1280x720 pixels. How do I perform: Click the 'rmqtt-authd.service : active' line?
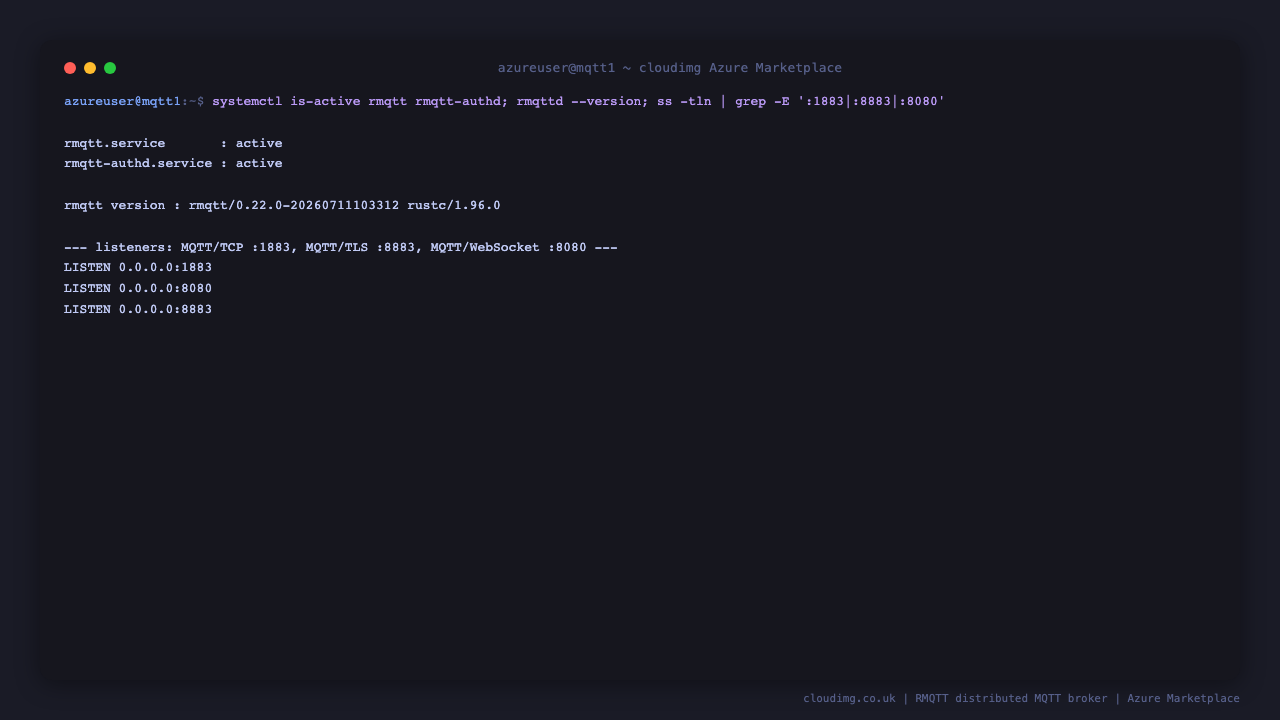[173, 163]
